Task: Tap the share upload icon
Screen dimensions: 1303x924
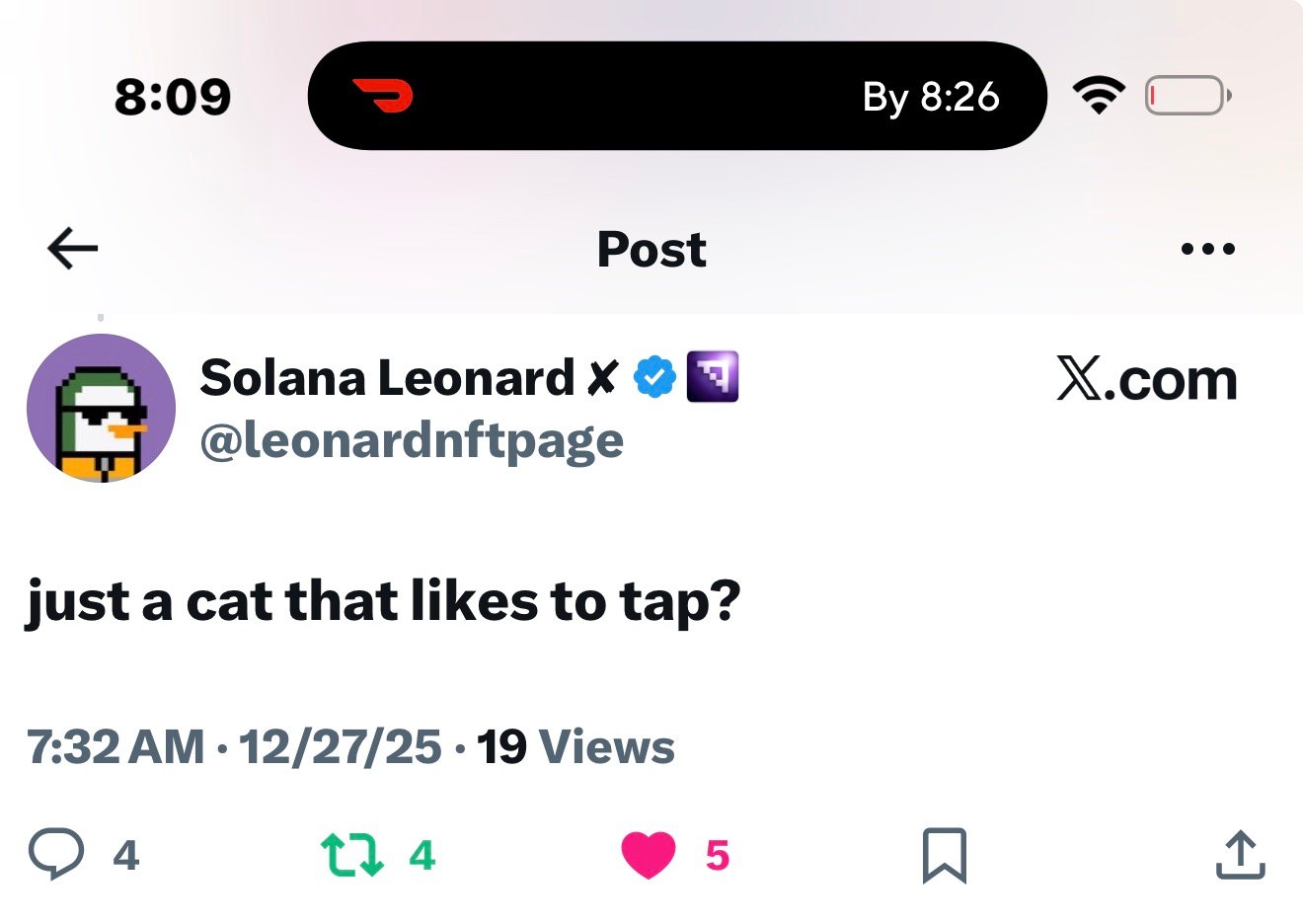Action: (1240, 855)
